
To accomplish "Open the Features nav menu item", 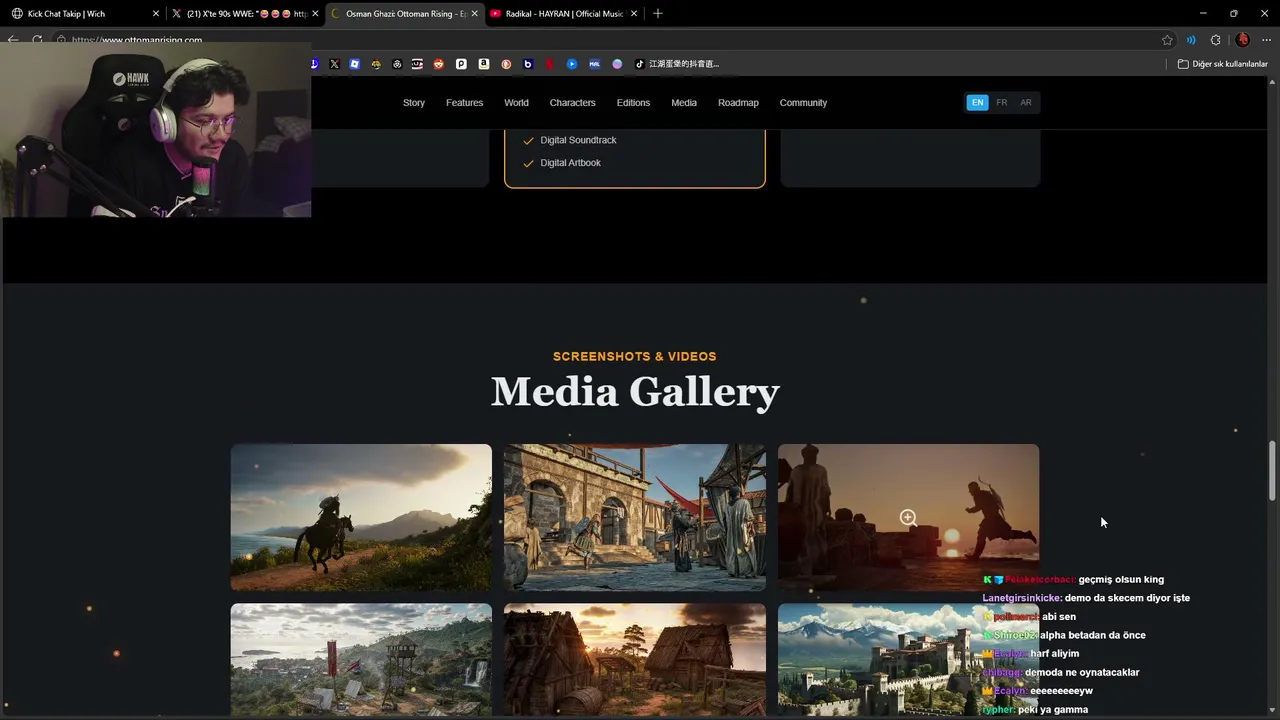I will tap(464, 103).
